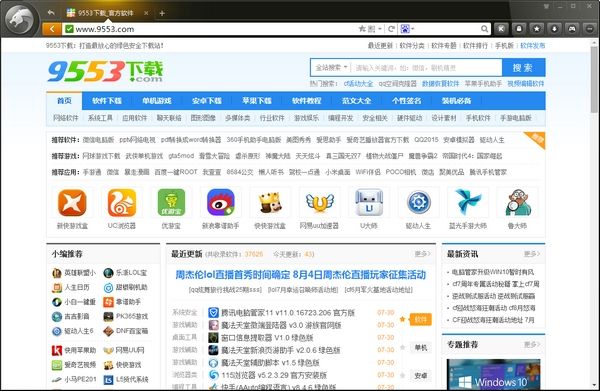
Task: Open favorites star toolbar button
Action: 537,29
